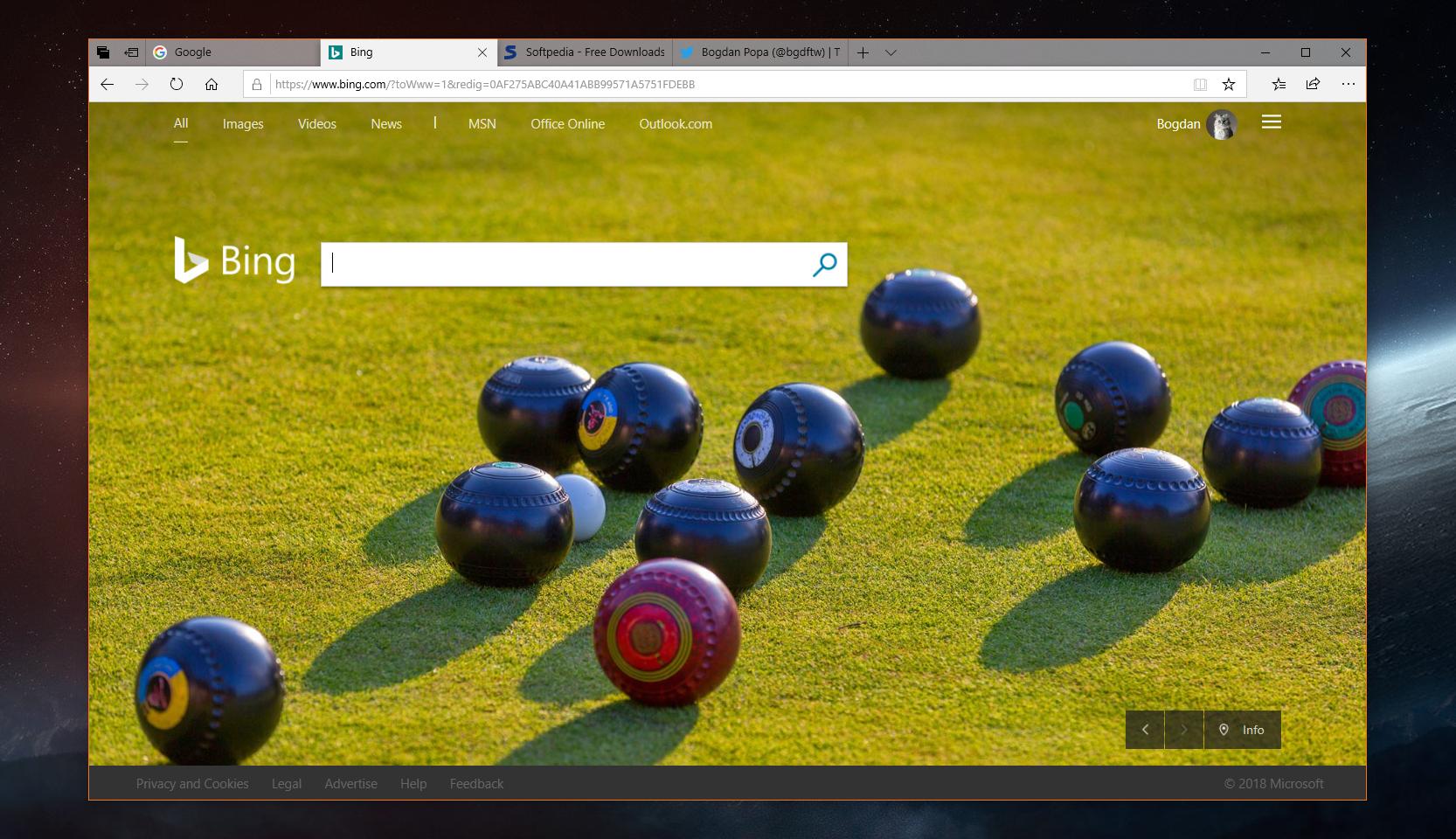Screen dimensions: 1456x839
Task: Close the Bing tab
Action: (482, 52)
